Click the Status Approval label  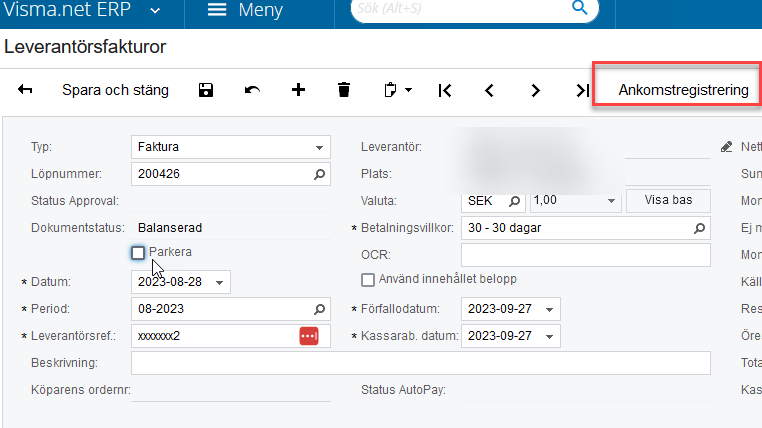75,201
